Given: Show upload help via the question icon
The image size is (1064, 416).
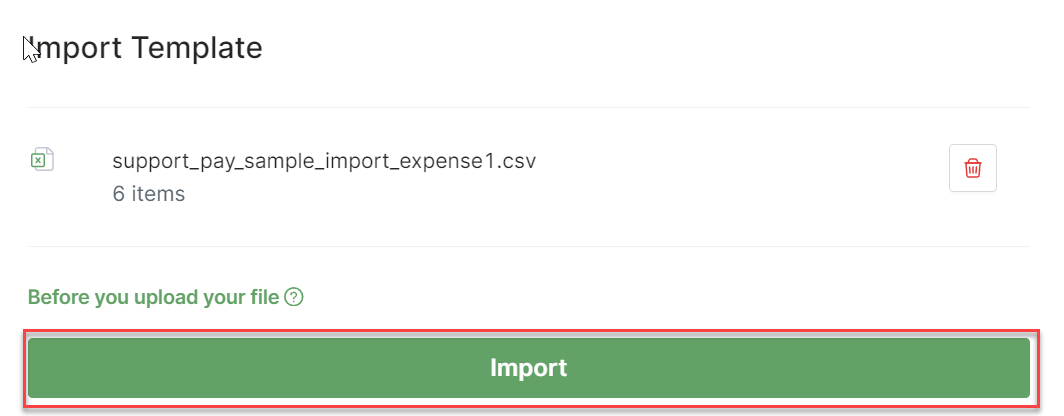Looking at the screenshot, I should click(294, 297).
